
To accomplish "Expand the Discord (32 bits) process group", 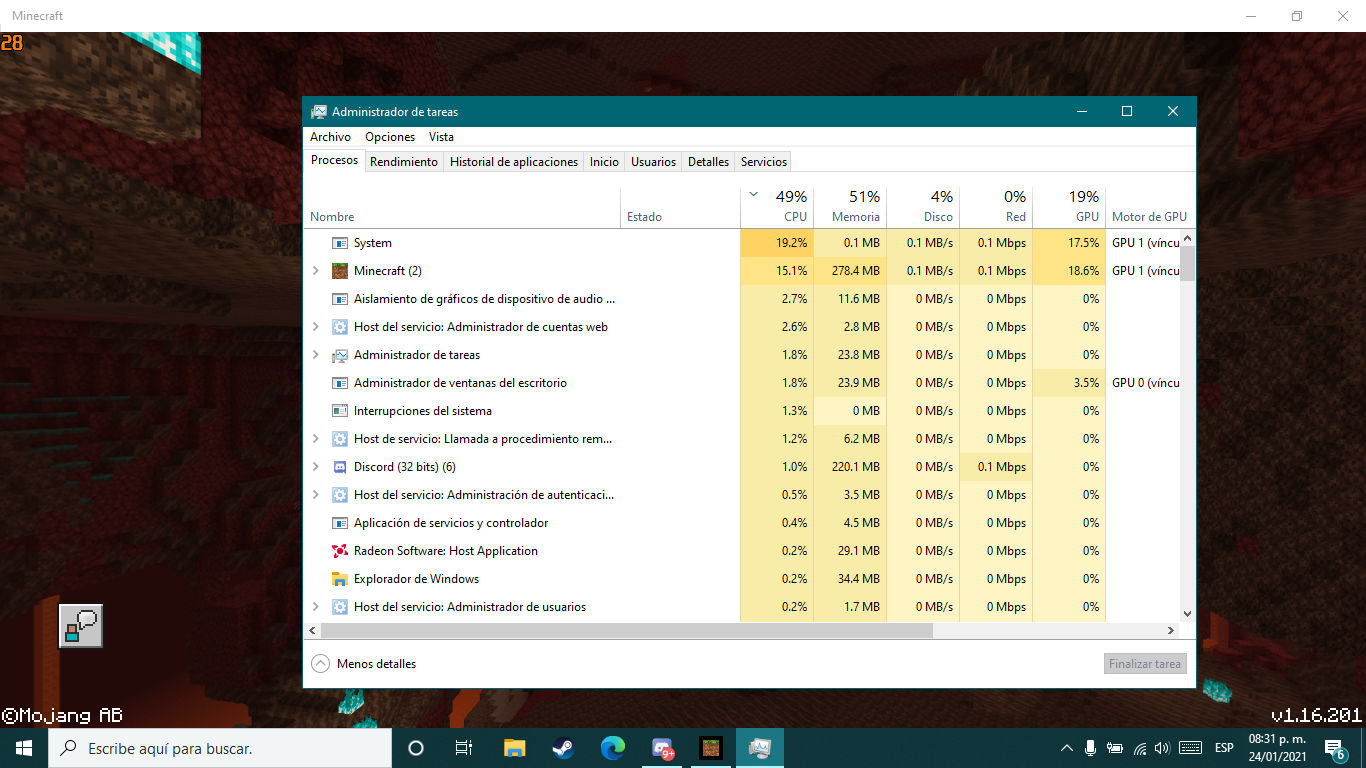I will pyautogui.click(x=316, y=467).
